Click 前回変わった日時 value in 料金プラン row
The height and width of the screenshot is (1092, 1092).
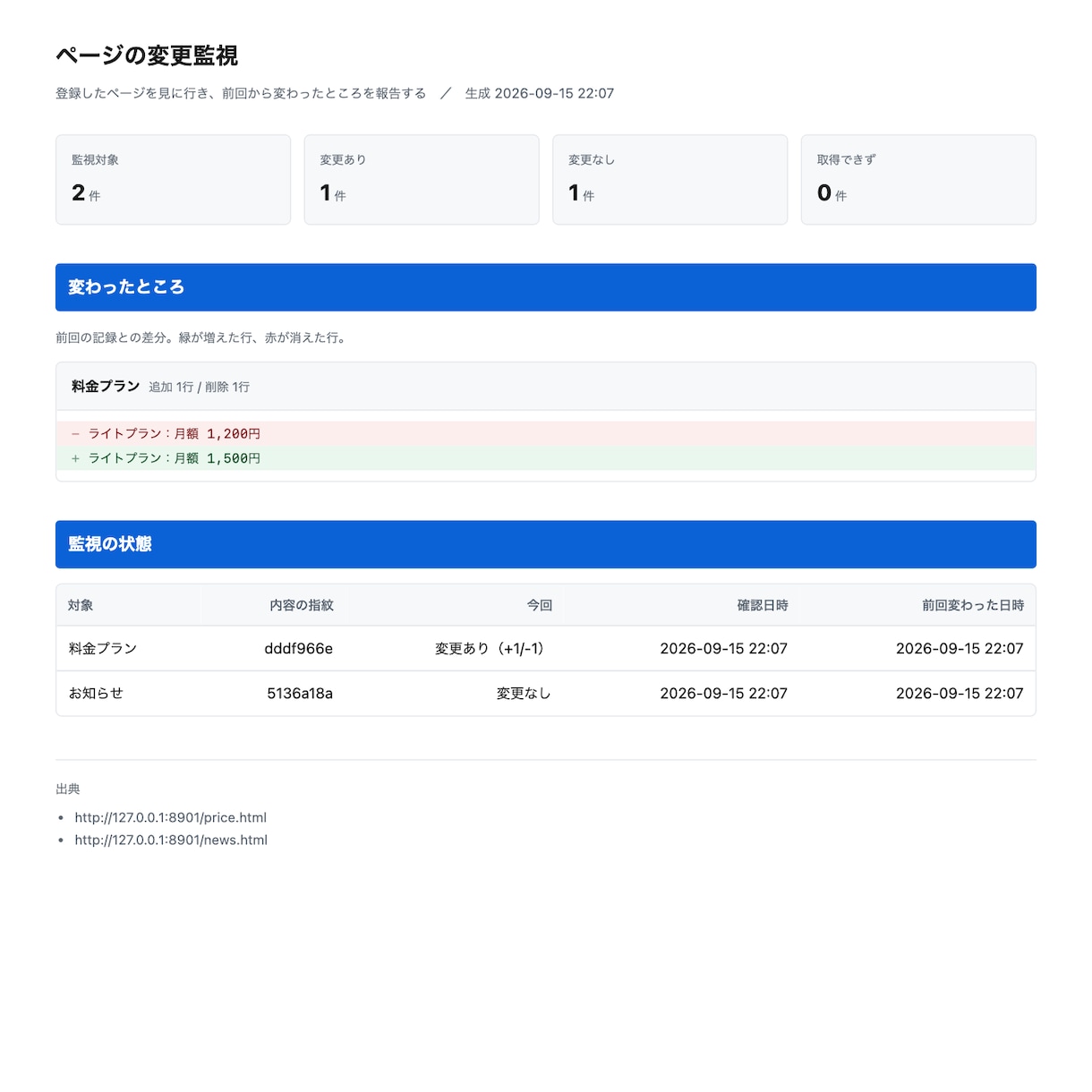[x=960, y=648]
